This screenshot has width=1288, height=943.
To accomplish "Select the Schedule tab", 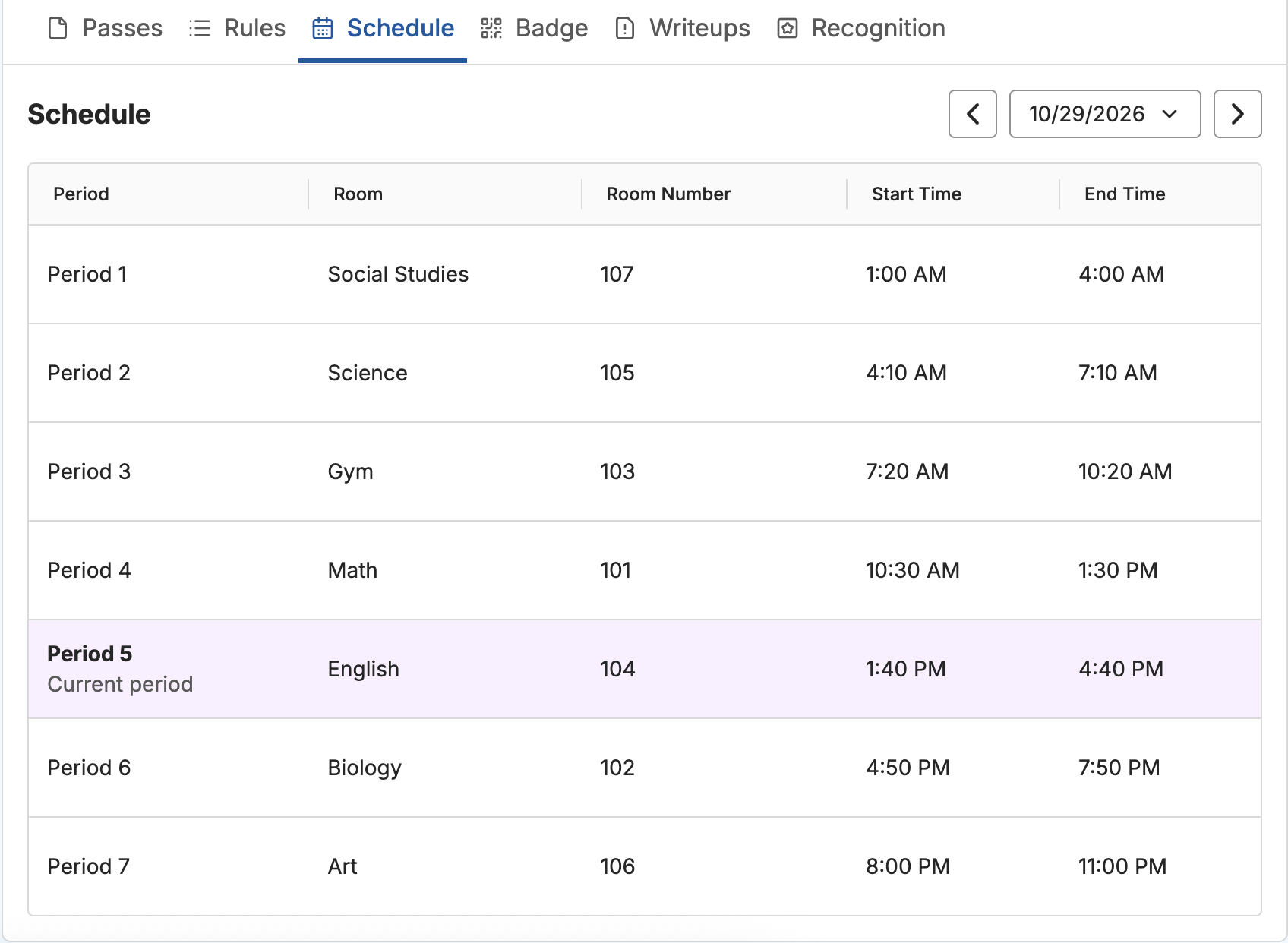I will click(x=383, y=29).
